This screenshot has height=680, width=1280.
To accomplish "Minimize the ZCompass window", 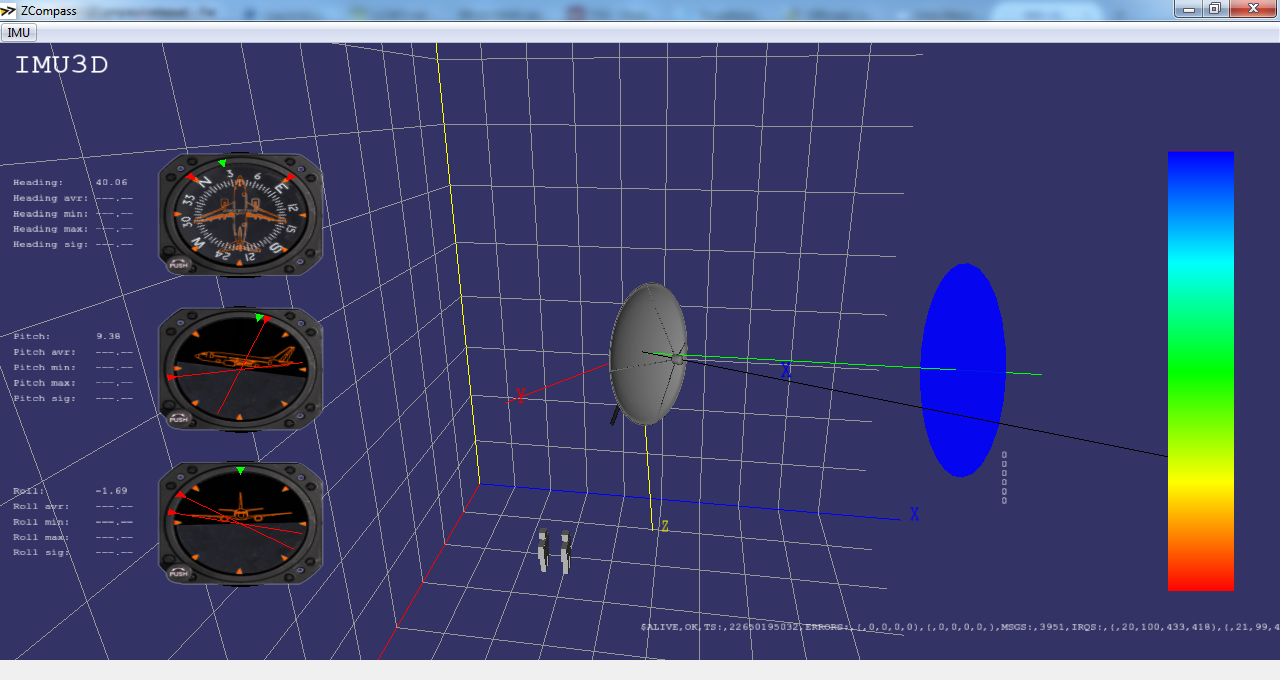I will click(1189, 8).
